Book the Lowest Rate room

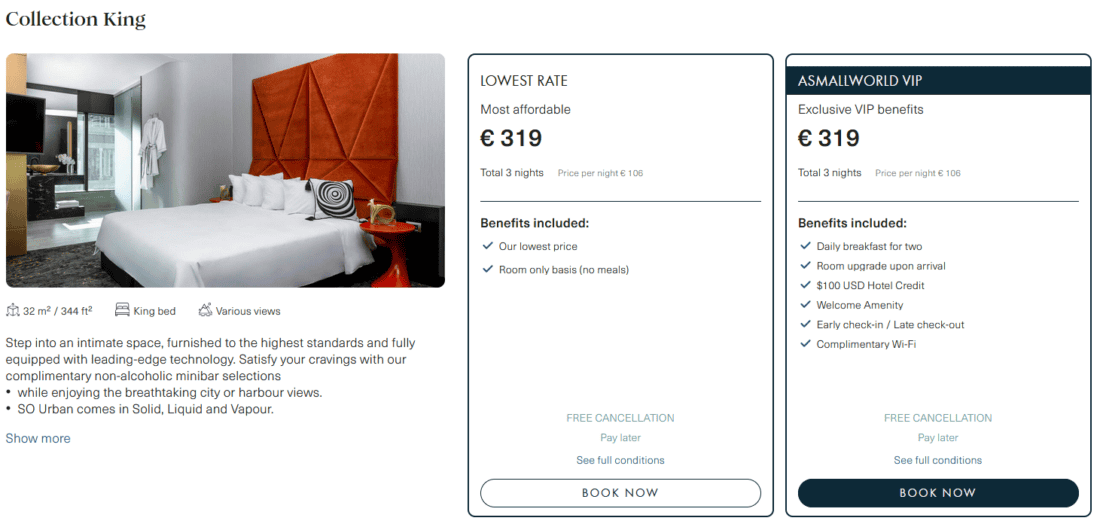click(620, 493)
